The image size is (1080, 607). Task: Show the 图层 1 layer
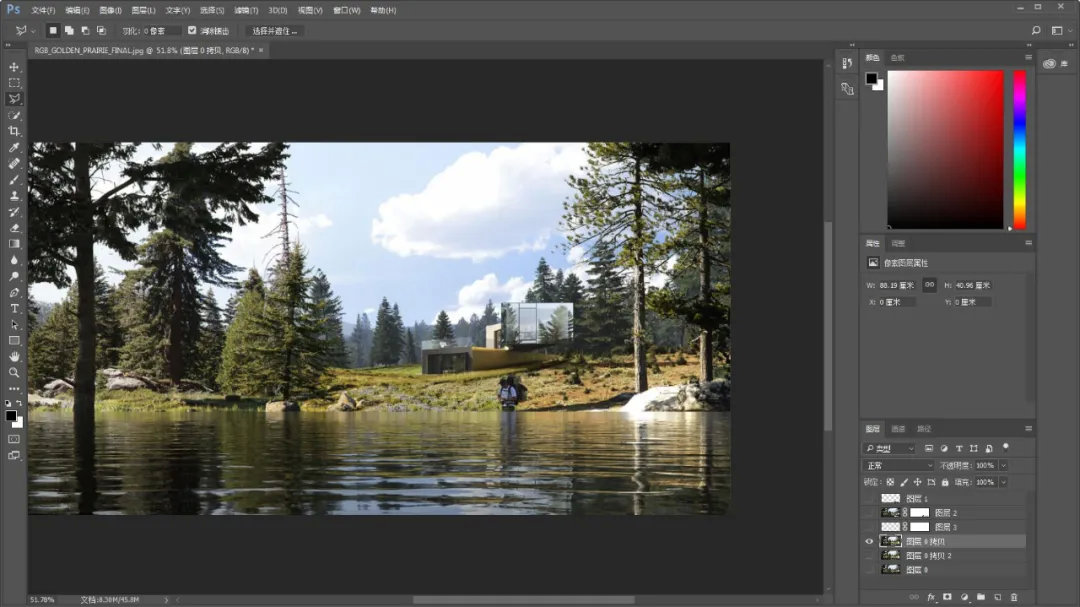click(x=868, y=498)
